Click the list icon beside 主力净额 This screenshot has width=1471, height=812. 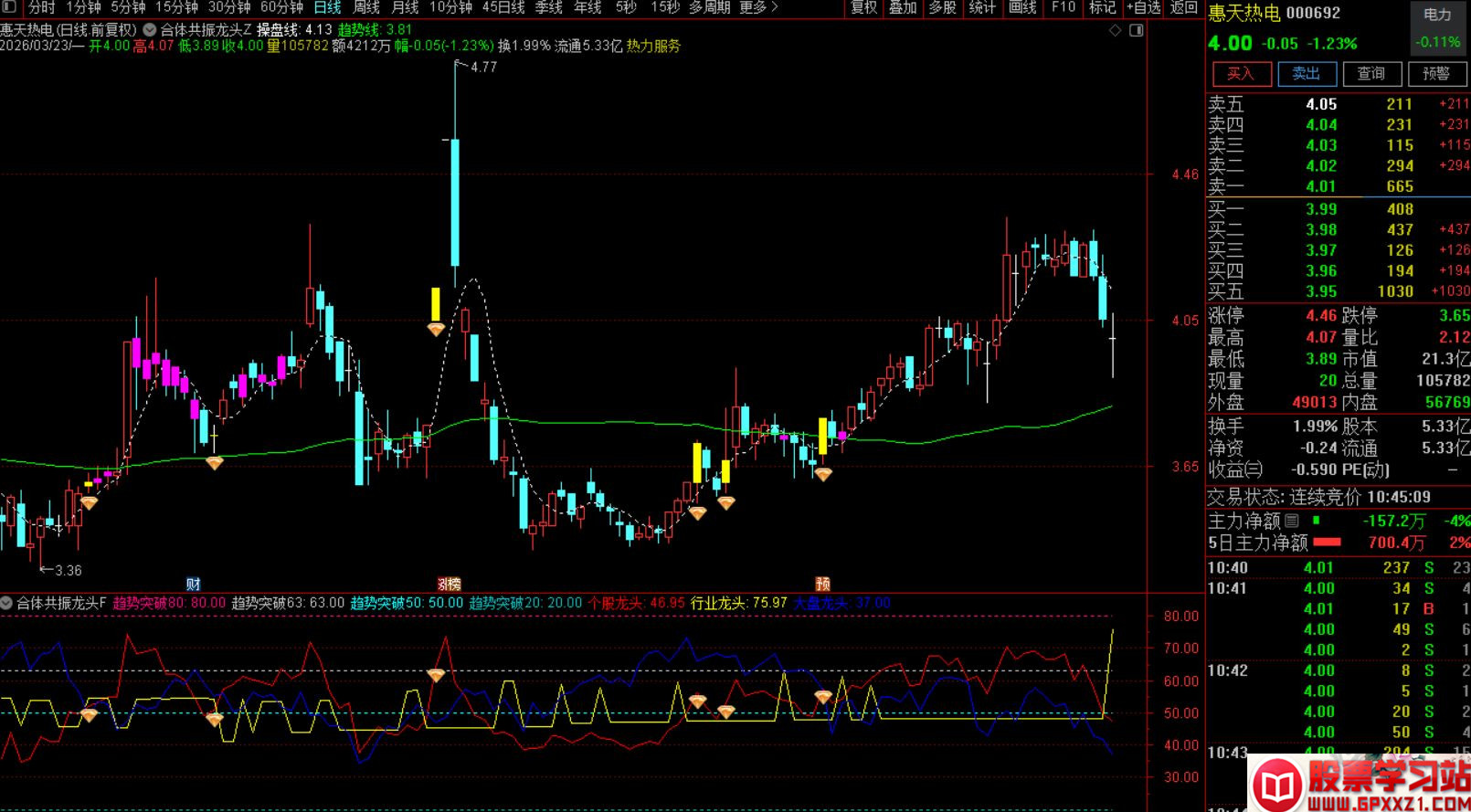click(x=1292, y=521)
